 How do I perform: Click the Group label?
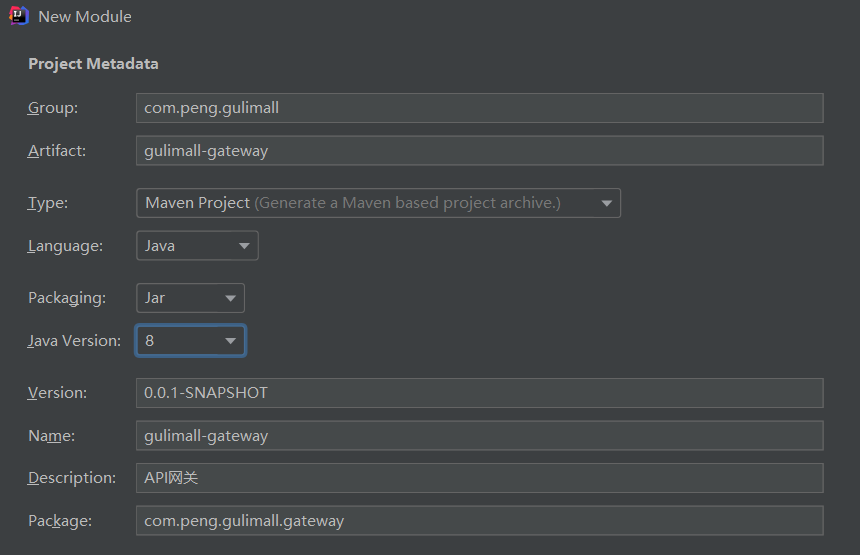click(53, 108)
